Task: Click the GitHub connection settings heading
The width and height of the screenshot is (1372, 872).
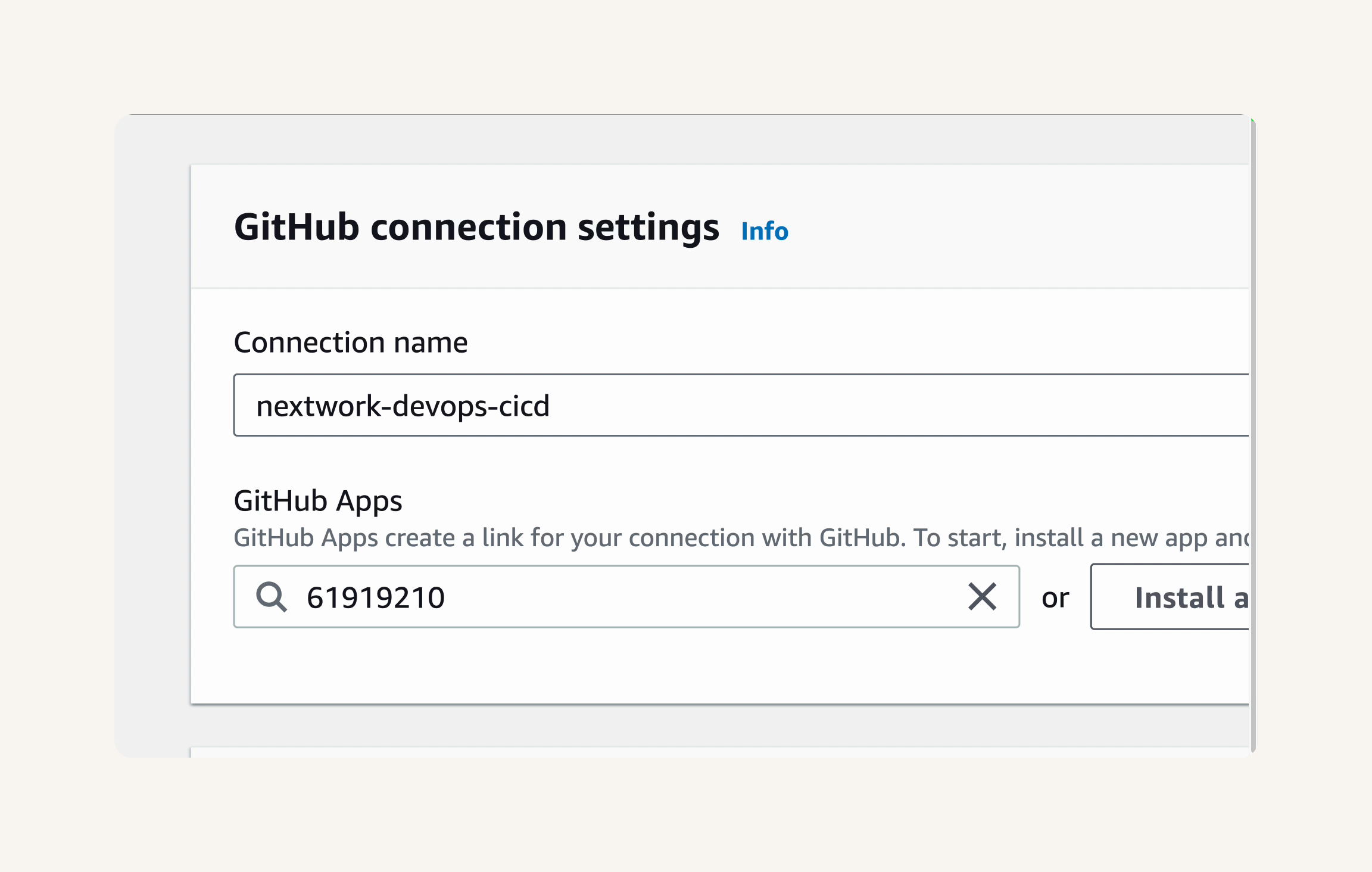Action: click(476, 227)
